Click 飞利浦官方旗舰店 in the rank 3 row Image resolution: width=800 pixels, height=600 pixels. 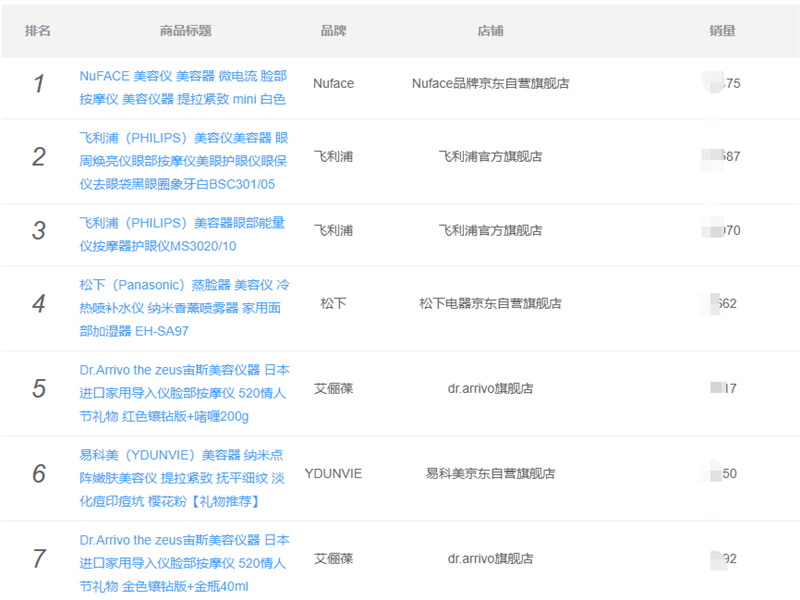(490, 230)
